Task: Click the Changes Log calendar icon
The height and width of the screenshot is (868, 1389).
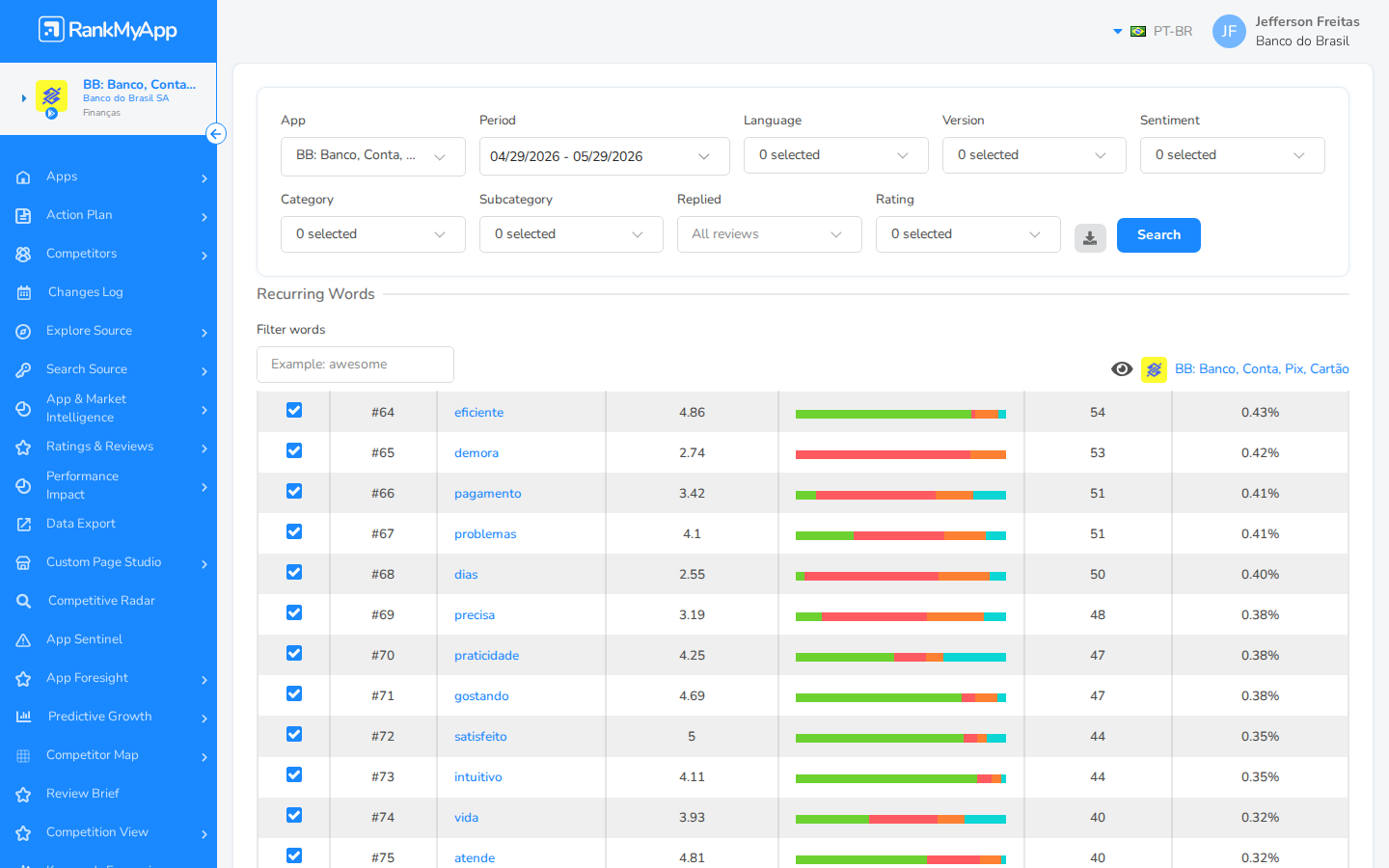Action: (x=24, y=292)
